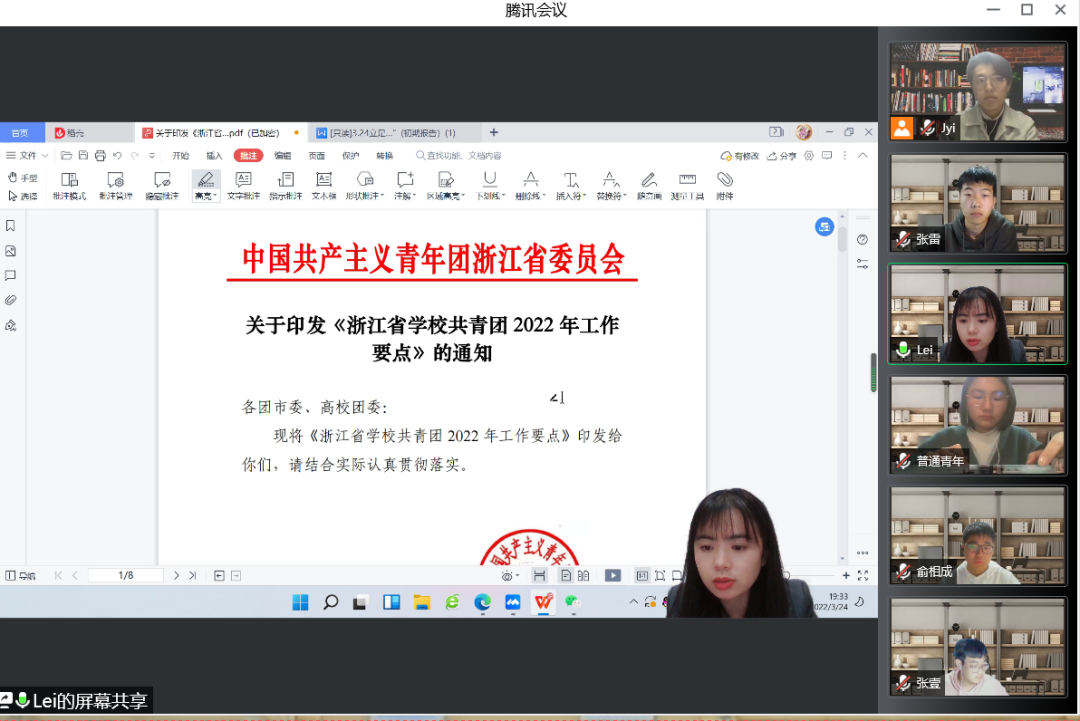Jump to the last page arrow
Image resolution: width=1080 pixels, height=721 pixels.
(x=192, y=576)
